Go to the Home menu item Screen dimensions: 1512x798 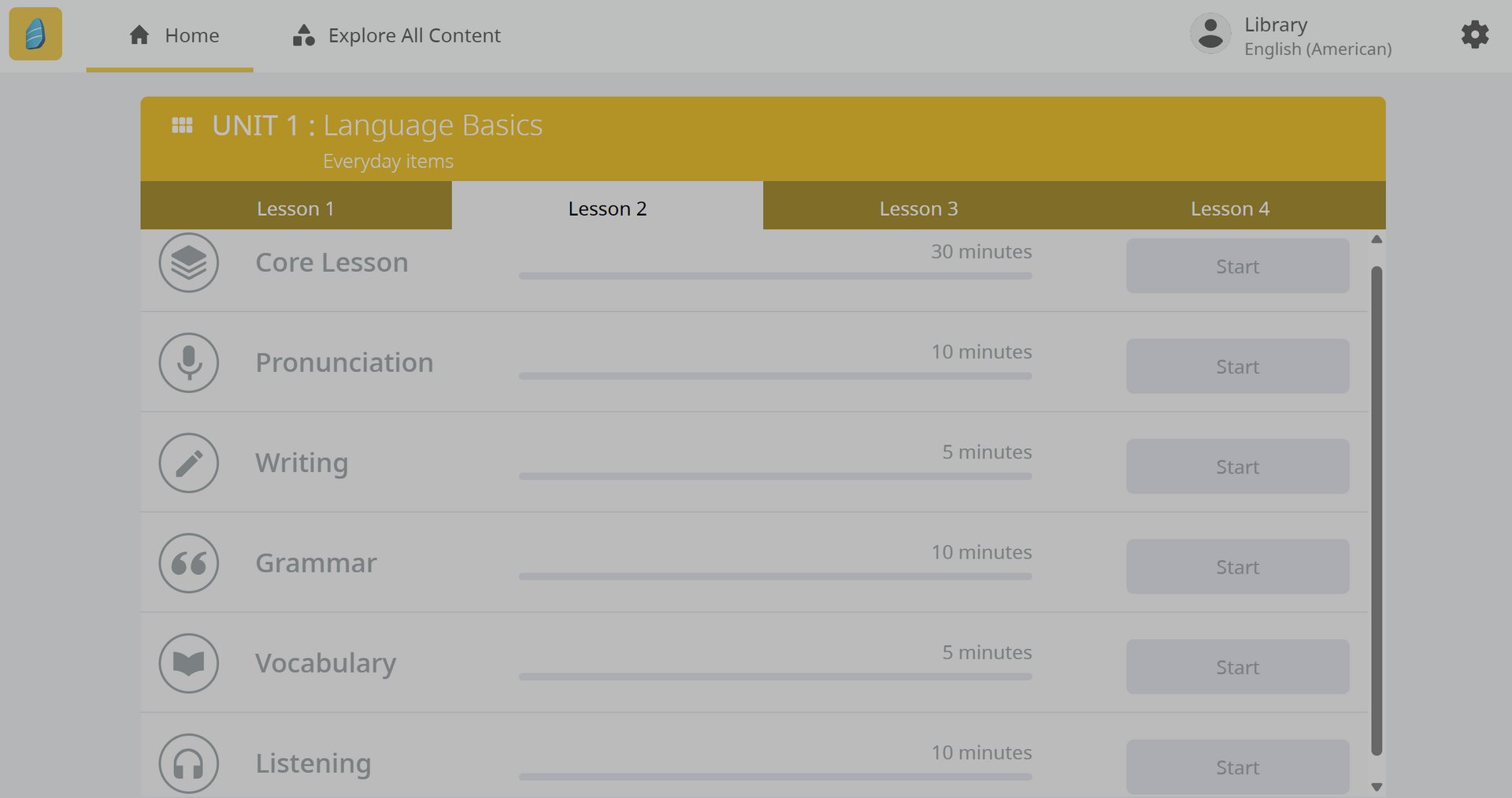[x=174, y=35]
